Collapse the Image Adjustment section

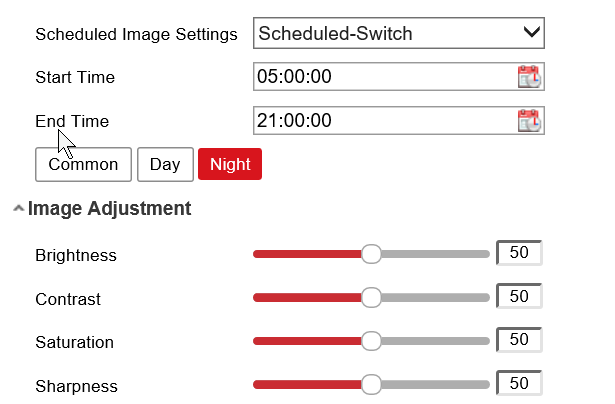coord(19,210)
